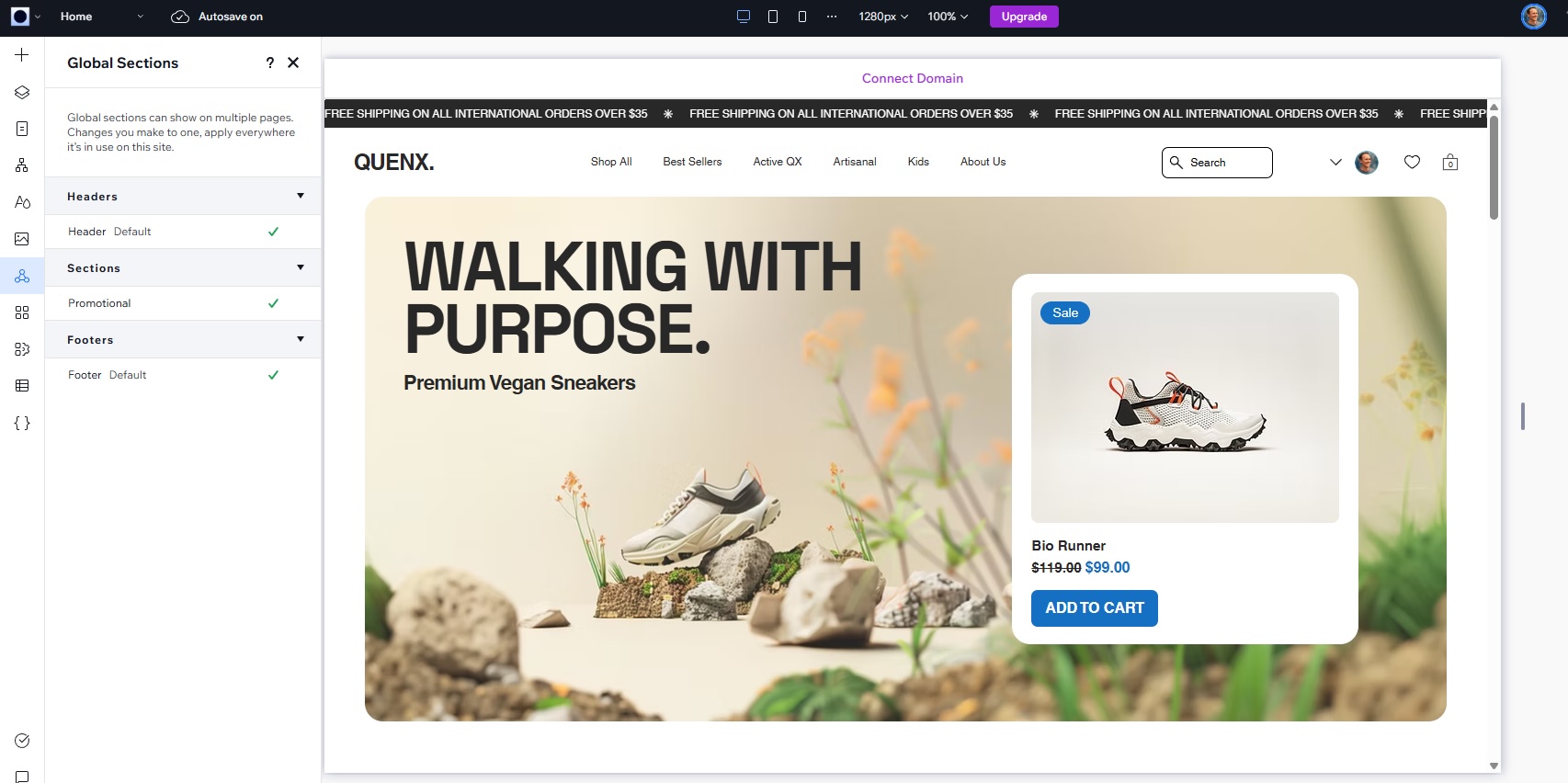
Task: Click the Kids menu item
Action: (x=918, y=162)
